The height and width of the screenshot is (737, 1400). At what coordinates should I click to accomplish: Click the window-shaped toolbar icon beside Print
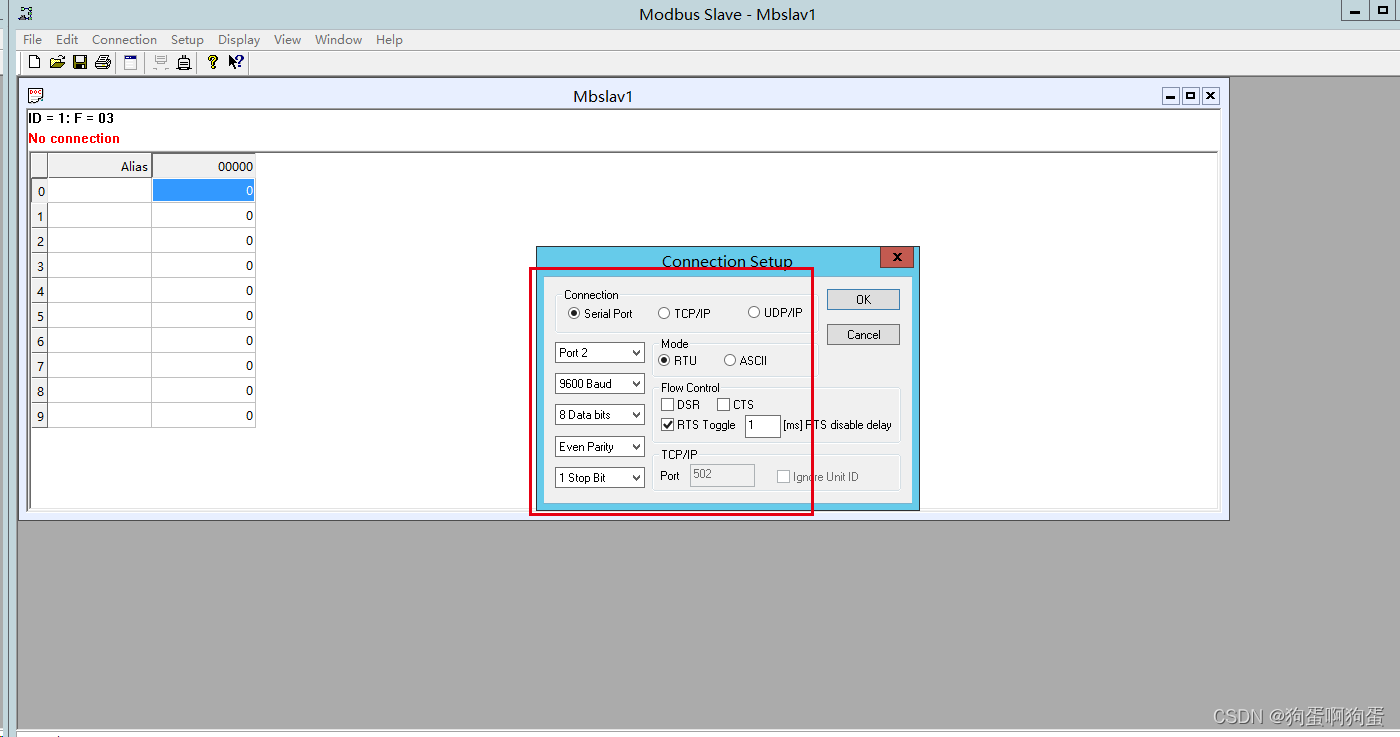(x=130, y=62)
